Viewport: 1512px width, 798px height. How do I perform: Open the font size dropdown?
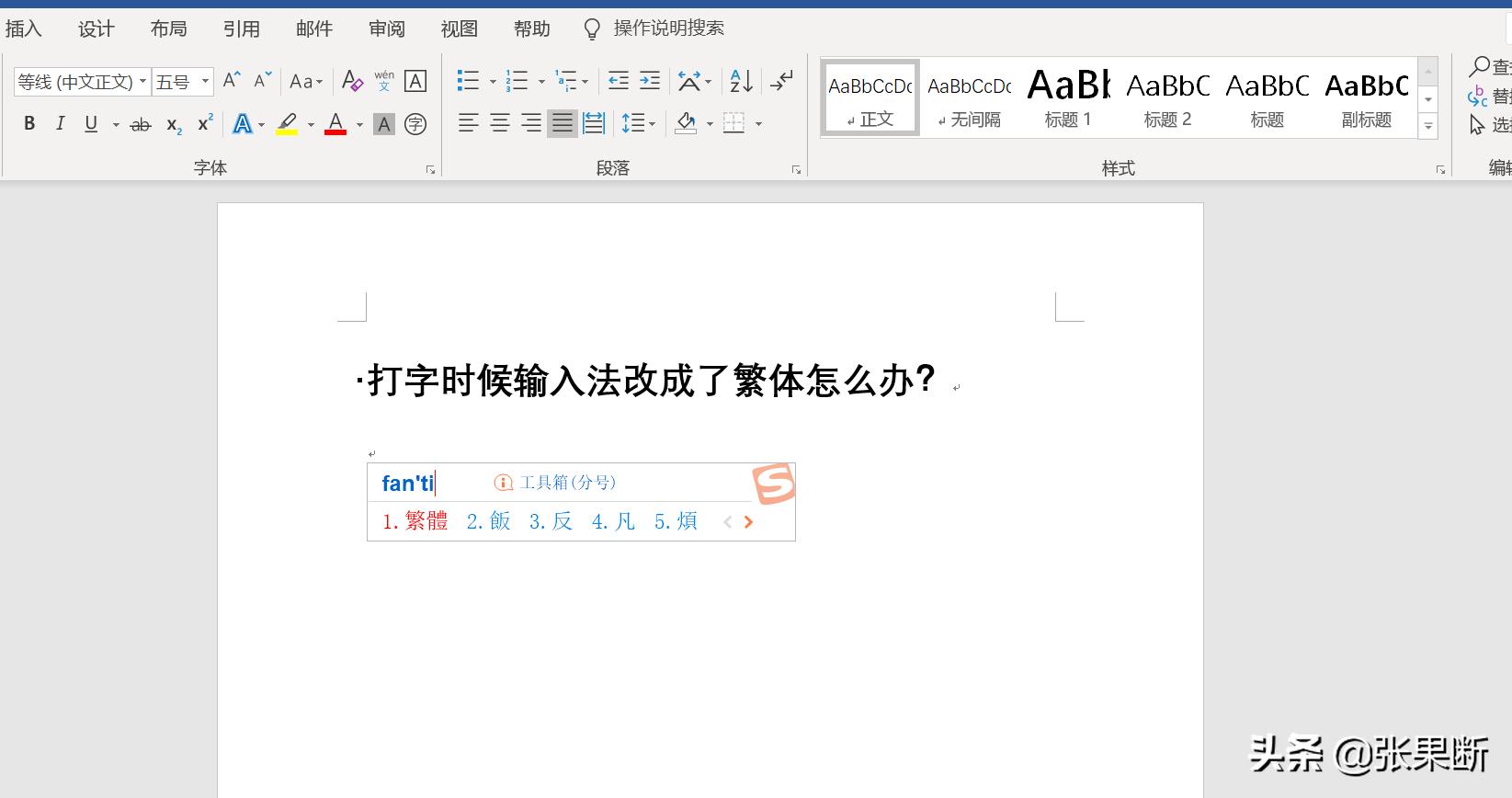click(x=205, y=82)
